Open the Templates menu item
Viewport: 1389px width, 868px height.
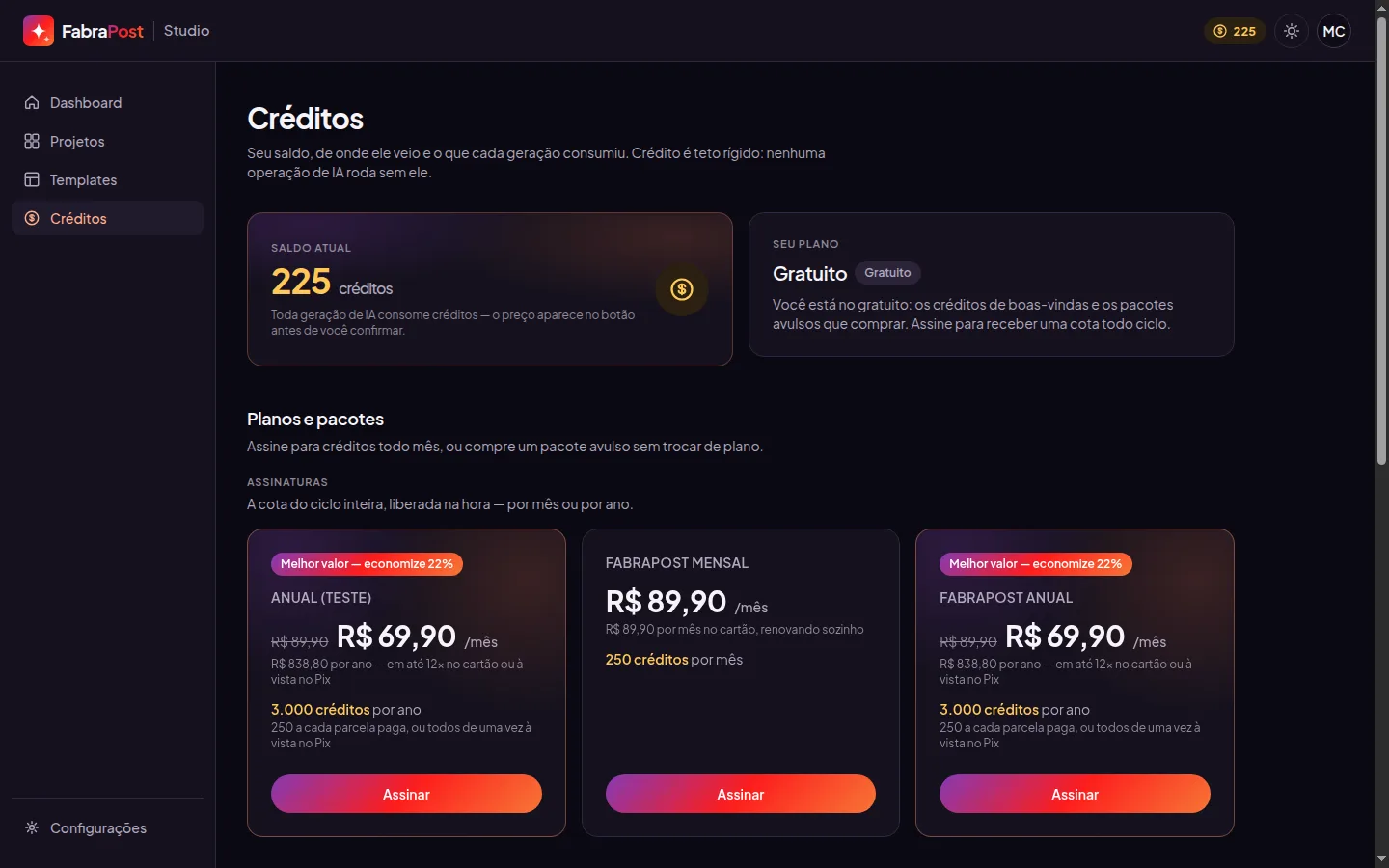[107, 179]
